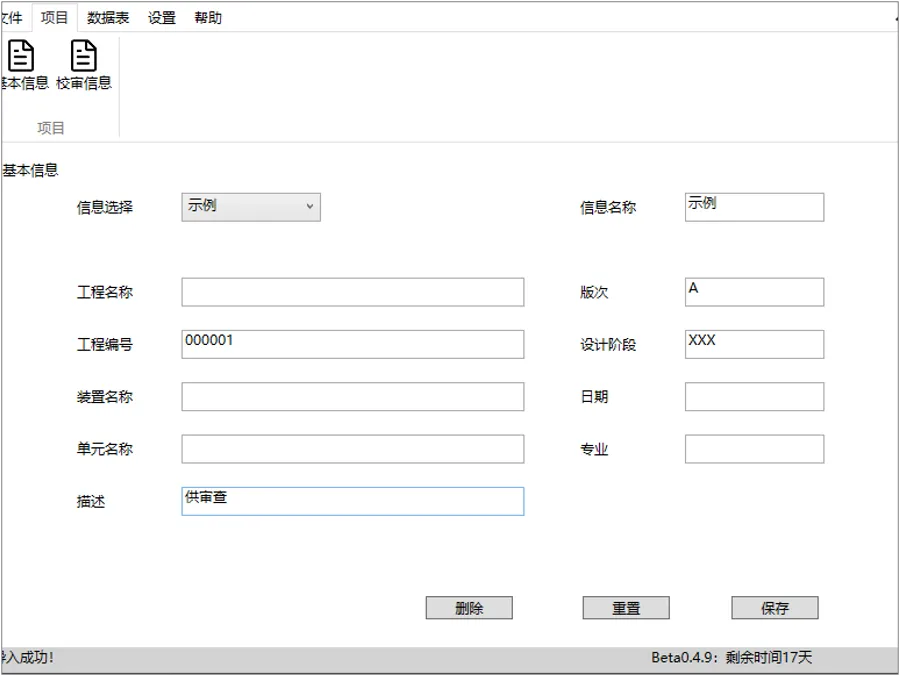
Task: Click the 设计阶段 field containing XXX
Action: coord(754,344)
